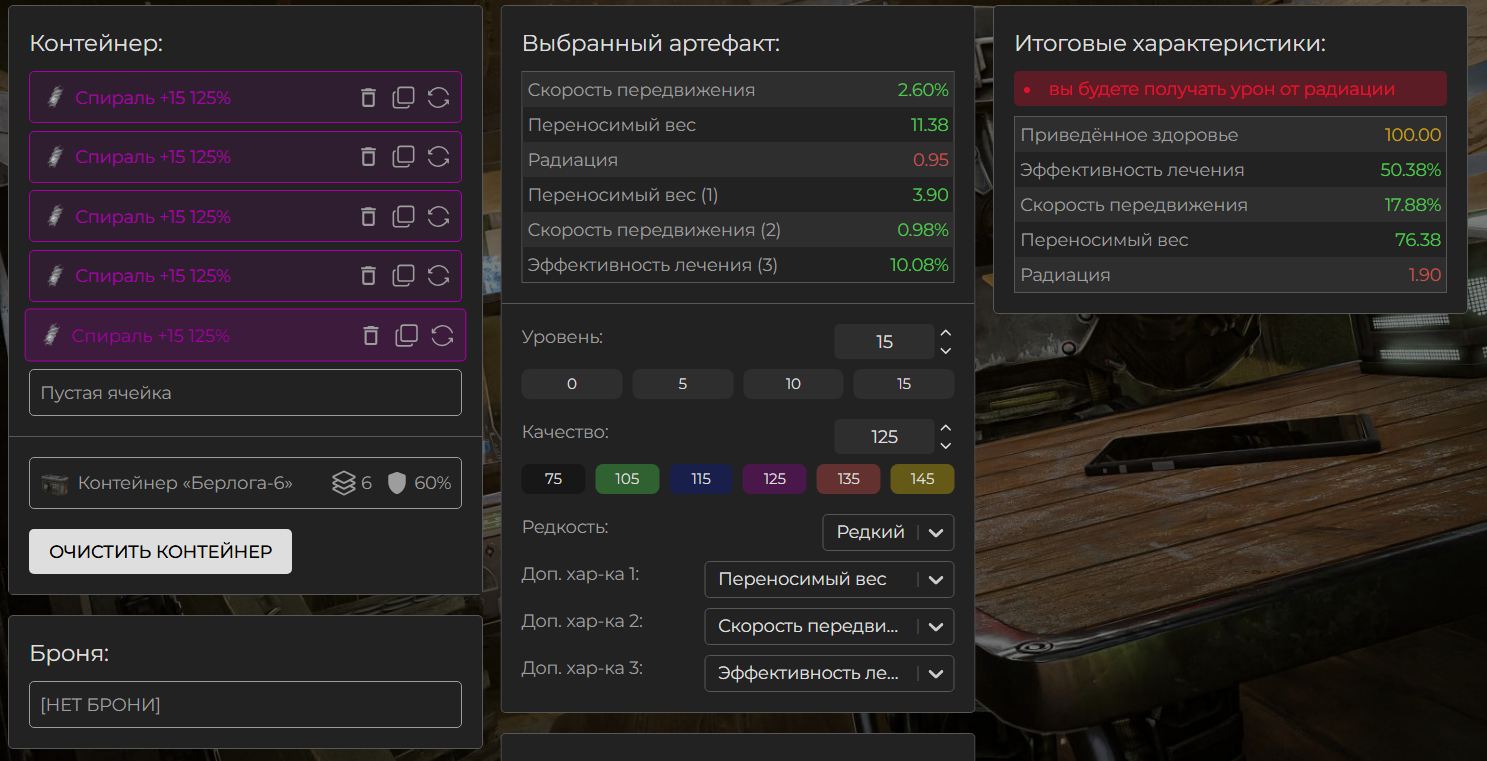The height and width of the screenshot is (761, 1487).
Task: Choose the purple 125 quality swatch
Action: (775, 479)
